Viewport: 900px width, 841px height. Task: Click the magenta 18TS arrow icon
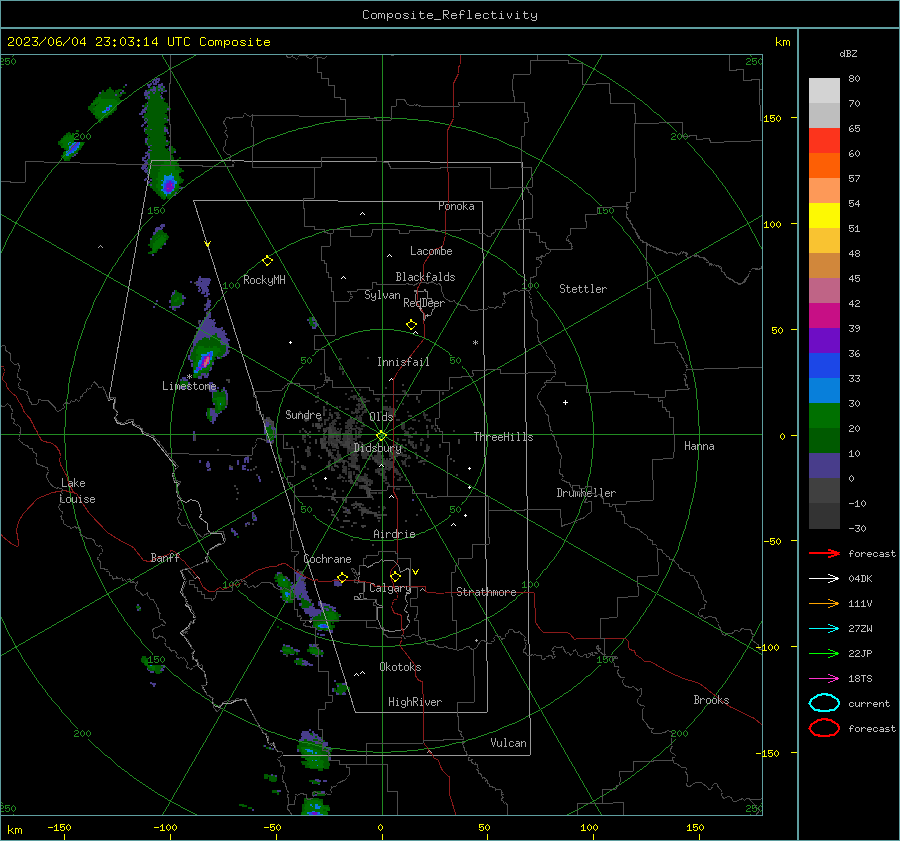824,679
